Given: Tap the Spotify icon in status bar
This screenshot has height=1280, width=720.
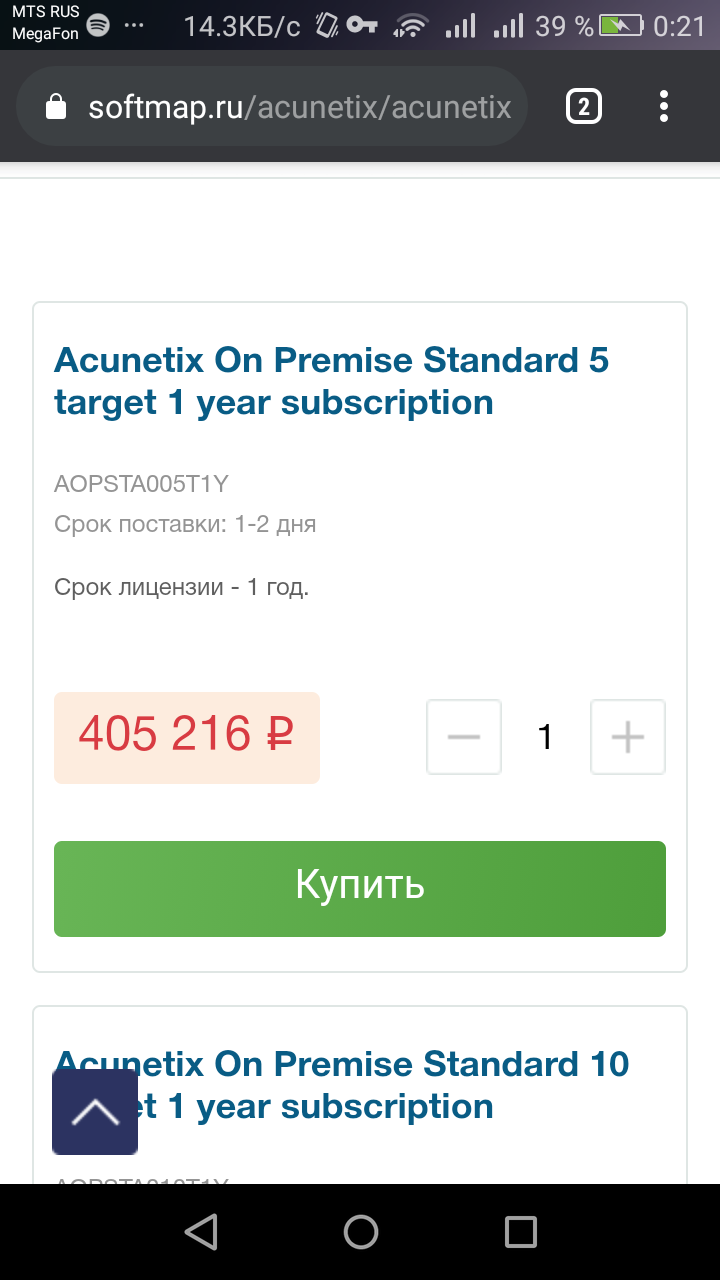Looking at the screenshot, I should pos(98,26).
